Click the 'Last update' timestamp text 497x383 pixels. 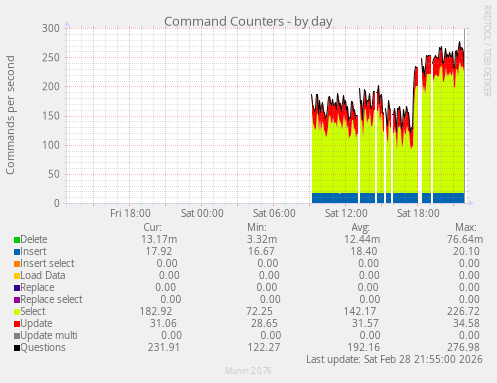coord(394,359)
